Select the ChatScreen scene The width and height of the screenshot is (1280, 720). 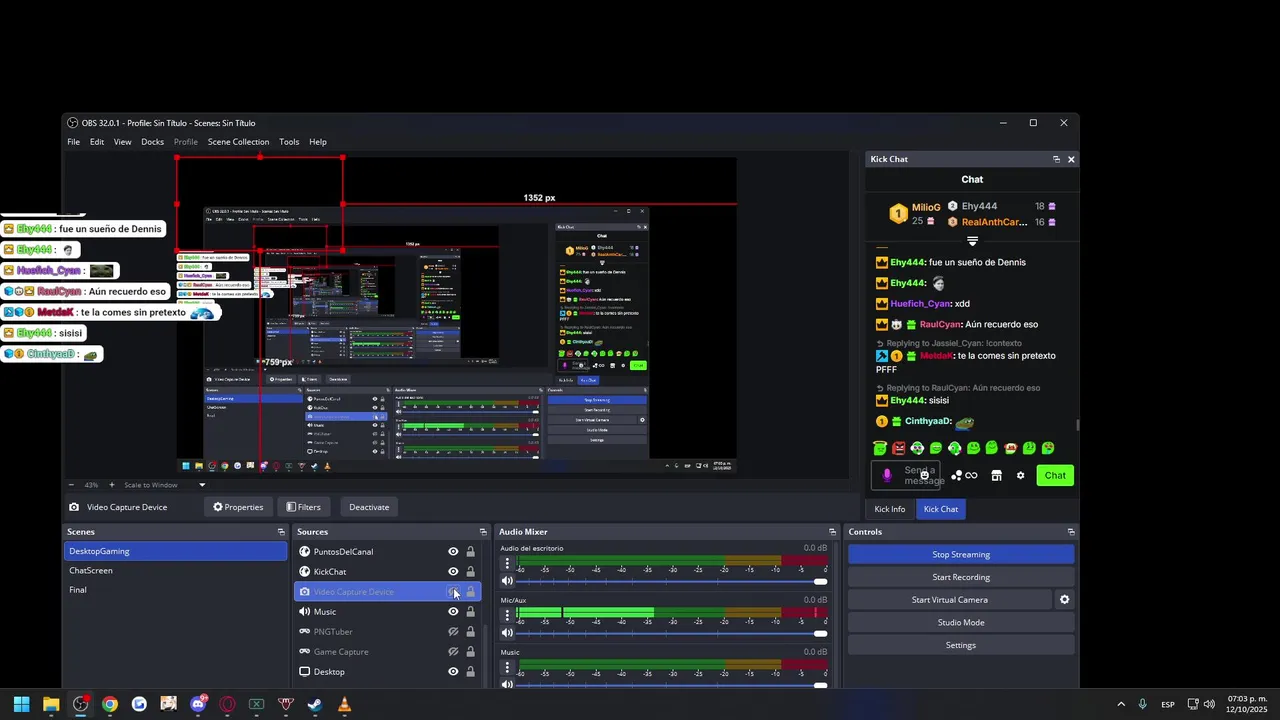[x=176, y=571]
